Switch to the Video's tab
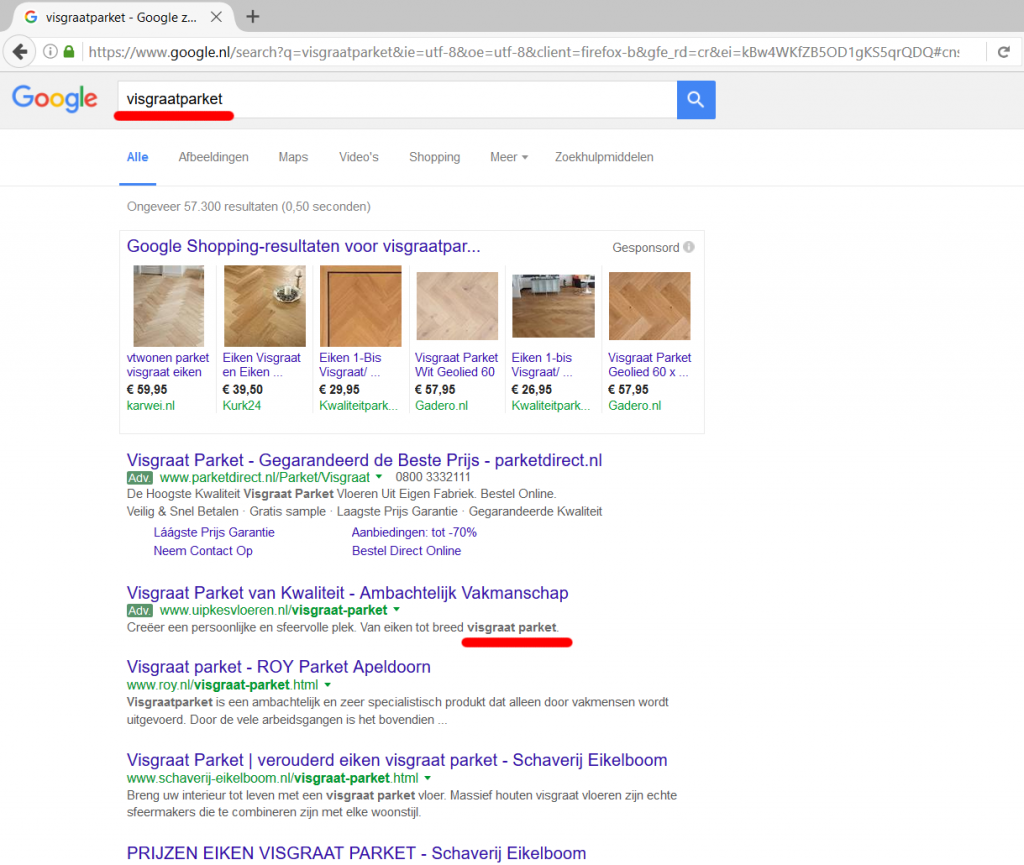 [x=359, y=157]
